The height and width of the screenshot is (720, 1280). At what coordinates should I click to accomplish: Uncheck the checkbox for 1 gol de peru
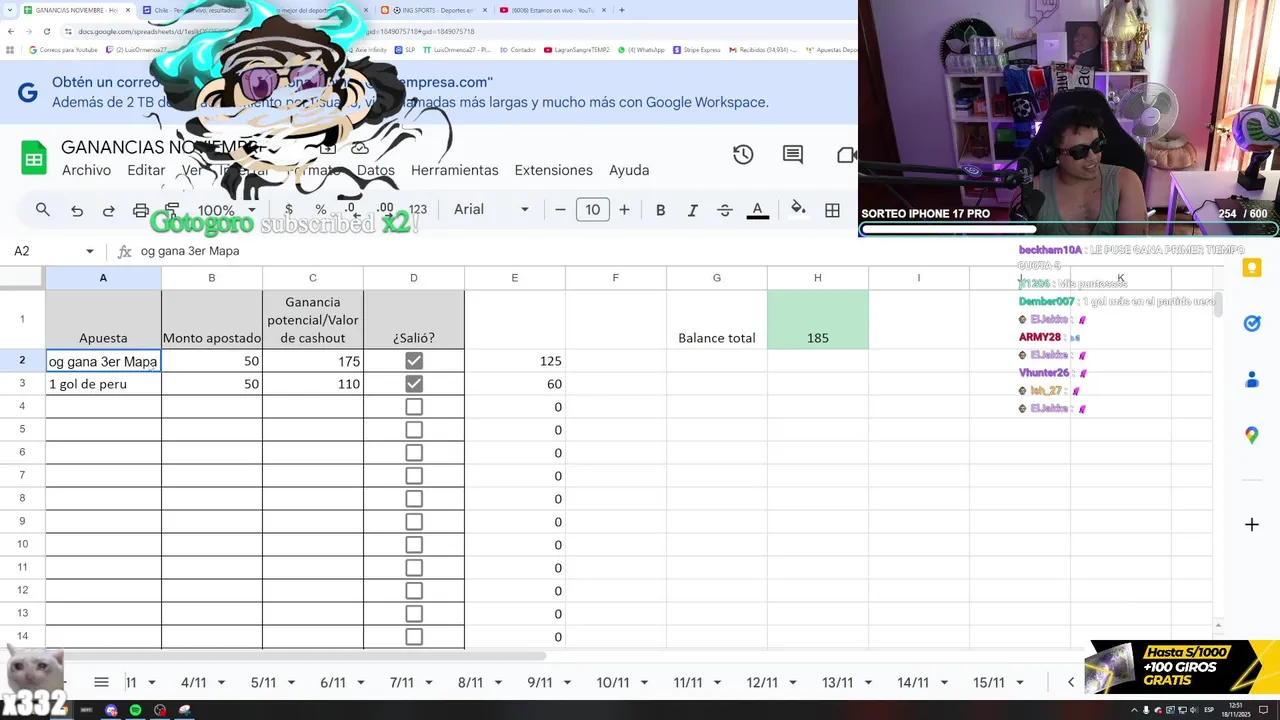point(414,384)
